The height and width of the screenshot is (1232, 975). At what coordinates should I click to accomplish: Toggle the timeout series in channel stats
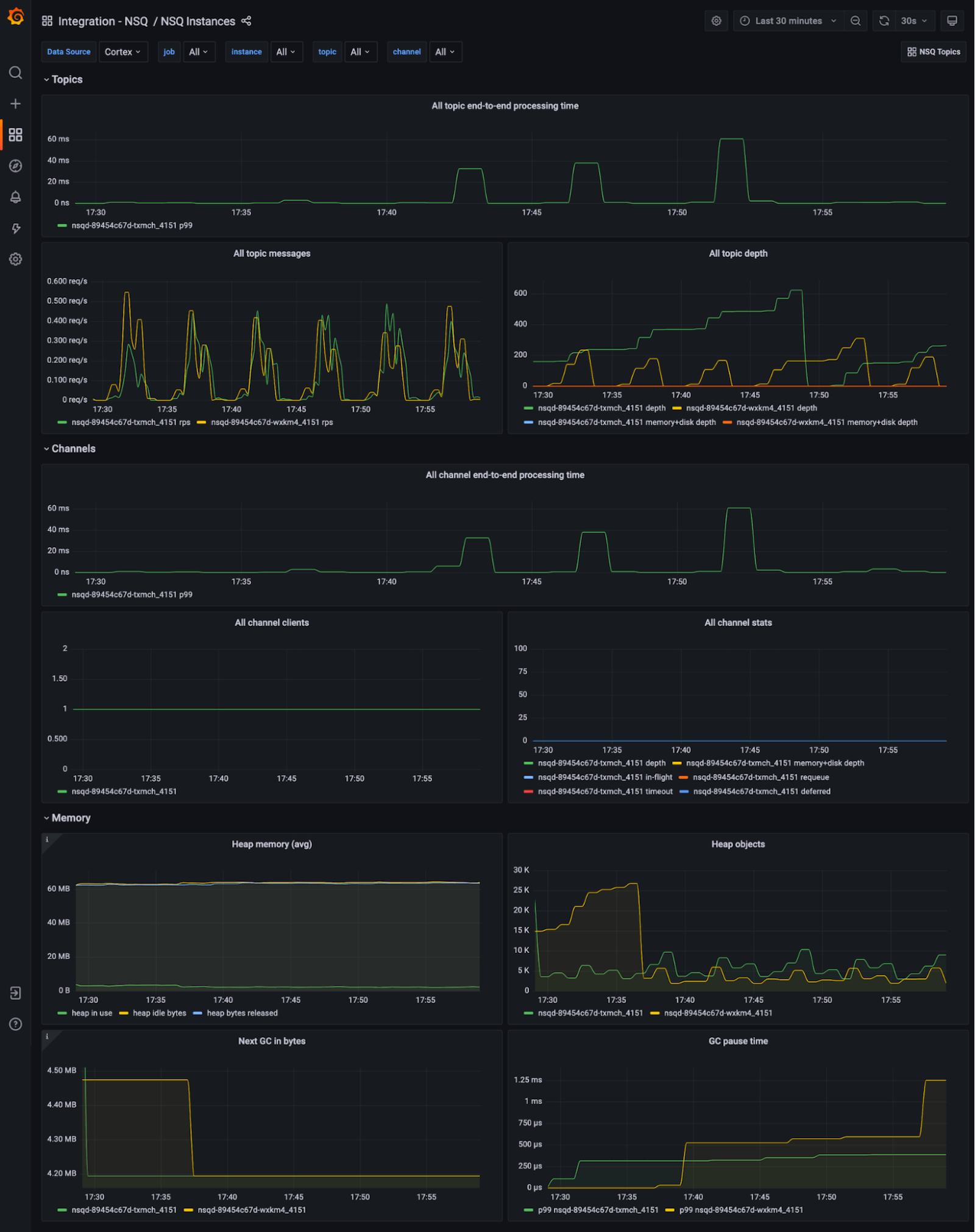[x=604, y=791]
